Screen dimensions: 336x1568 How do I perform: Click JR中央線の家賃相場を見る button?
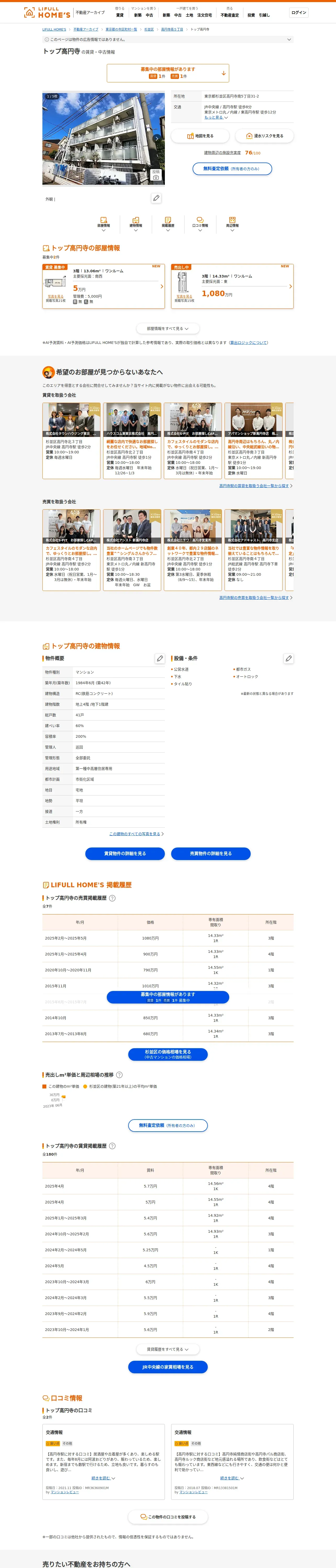pos(168,1367)
